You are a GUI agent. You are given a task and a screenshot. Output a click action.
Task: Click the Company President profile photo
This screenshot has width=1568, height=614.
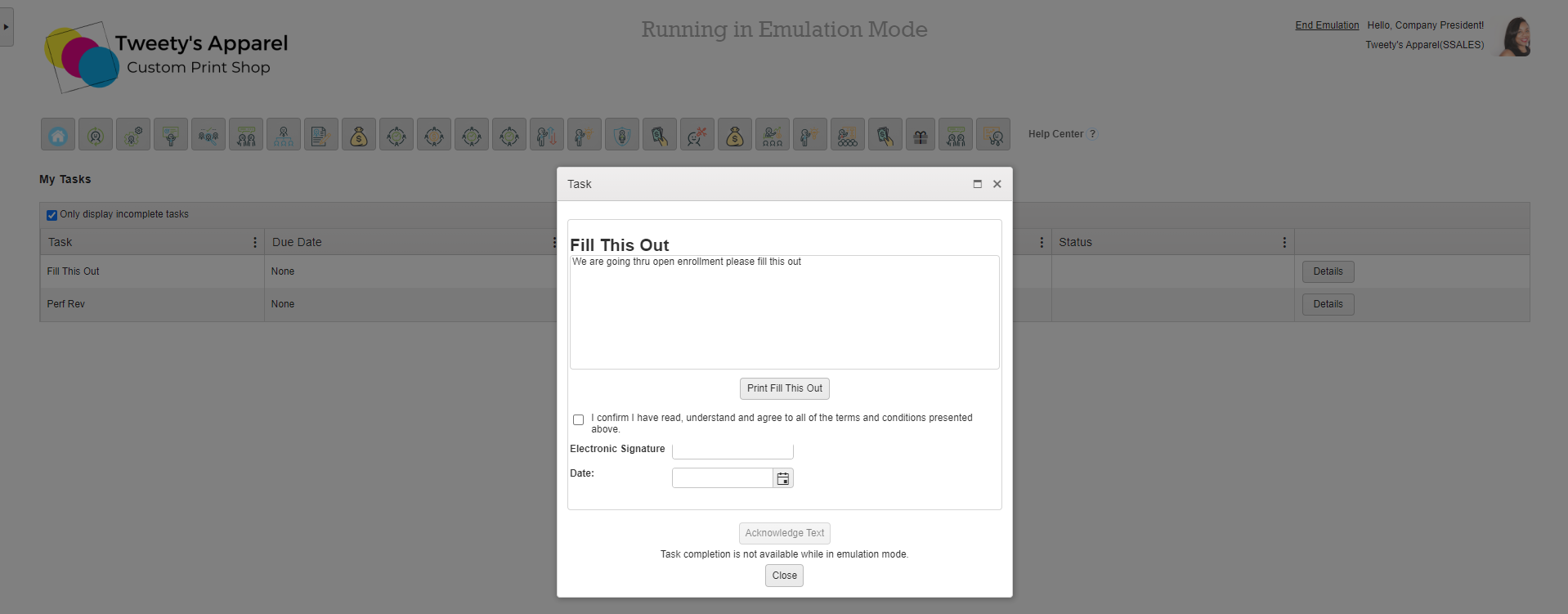(x=1514, y=36)
